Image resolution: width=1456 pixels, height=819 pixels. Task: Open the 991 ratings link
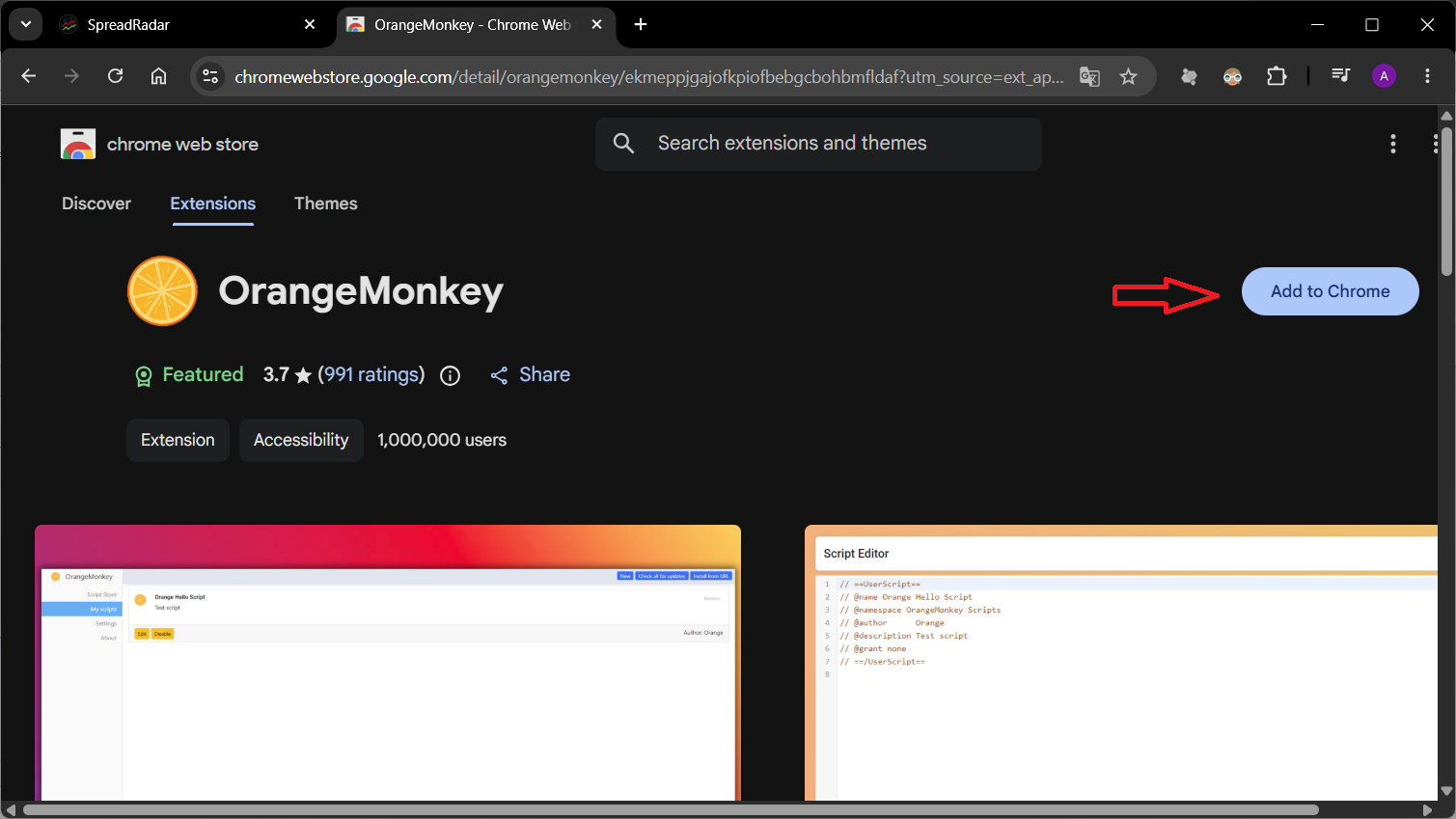(371, 374)
